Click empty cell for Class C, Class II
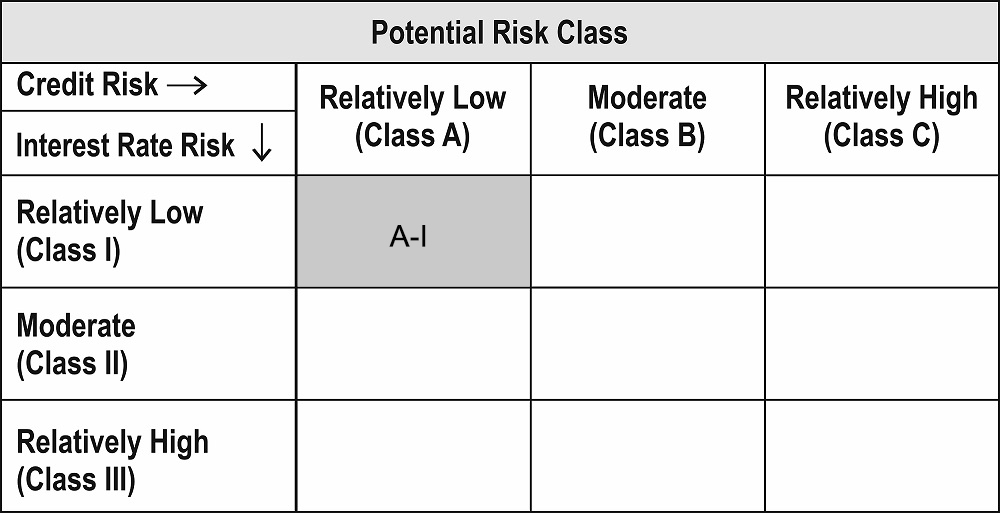 [882, 344]
